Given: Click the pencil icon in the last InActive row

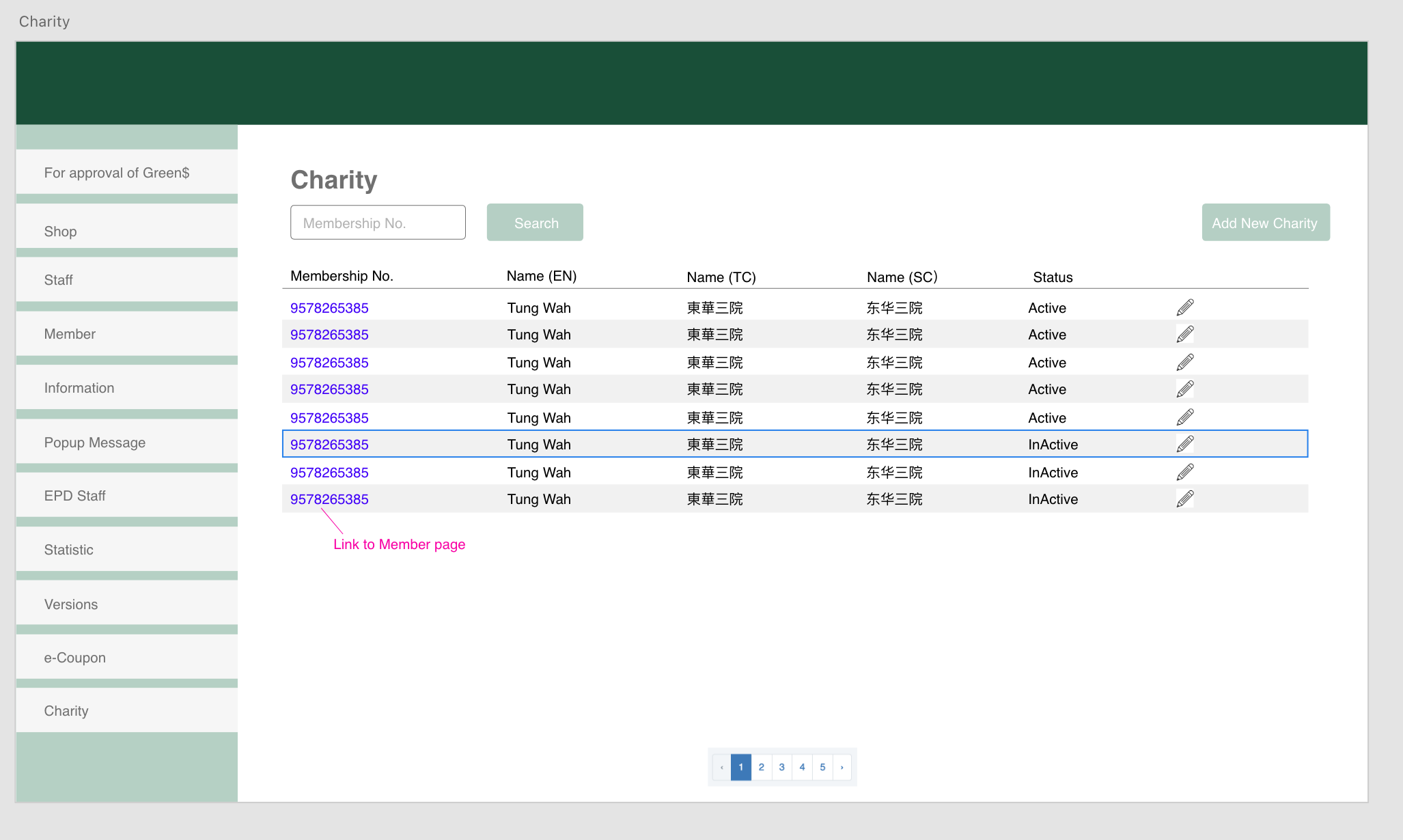Looking at the screenshot, I should click(x=1185, y=499).
